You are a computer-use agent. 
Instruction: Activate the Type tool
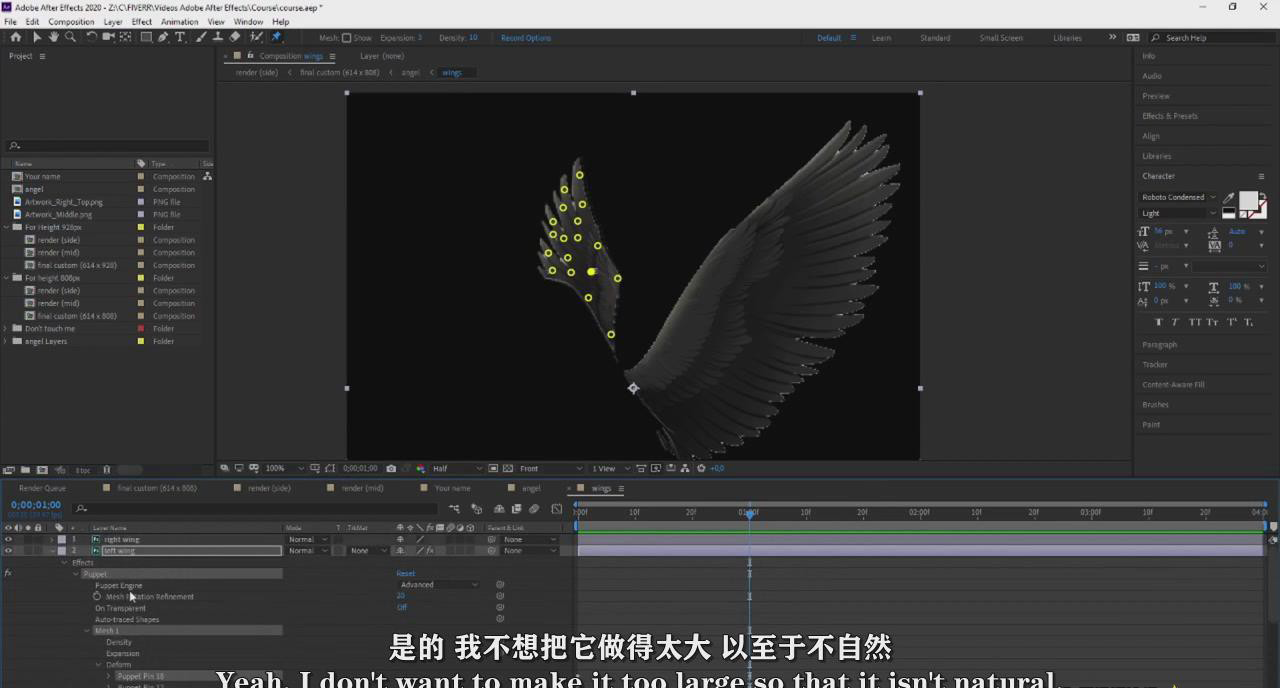pyautogui.click(x=180, y=37)
